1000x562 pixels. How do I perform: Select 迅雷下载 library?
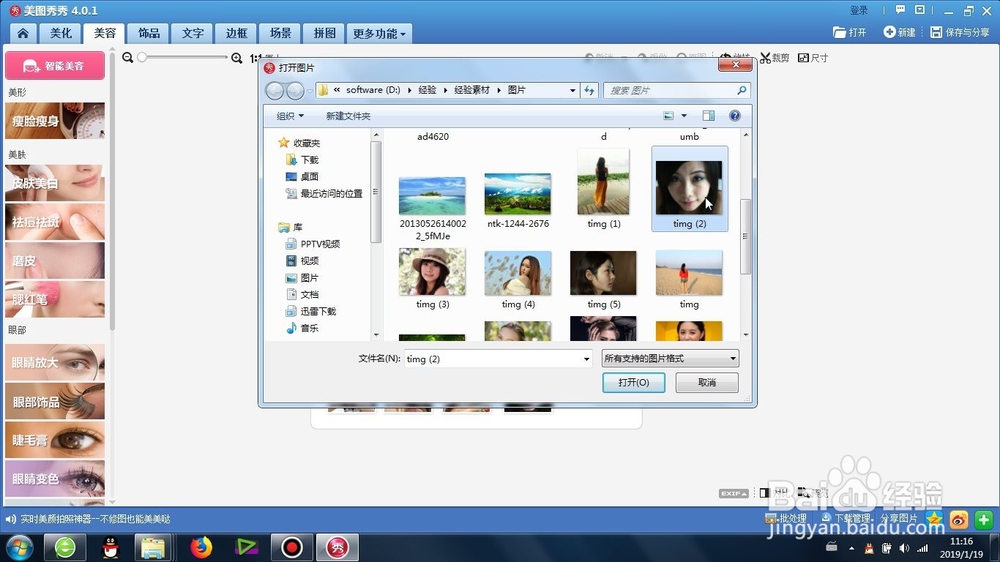(311, 311)
